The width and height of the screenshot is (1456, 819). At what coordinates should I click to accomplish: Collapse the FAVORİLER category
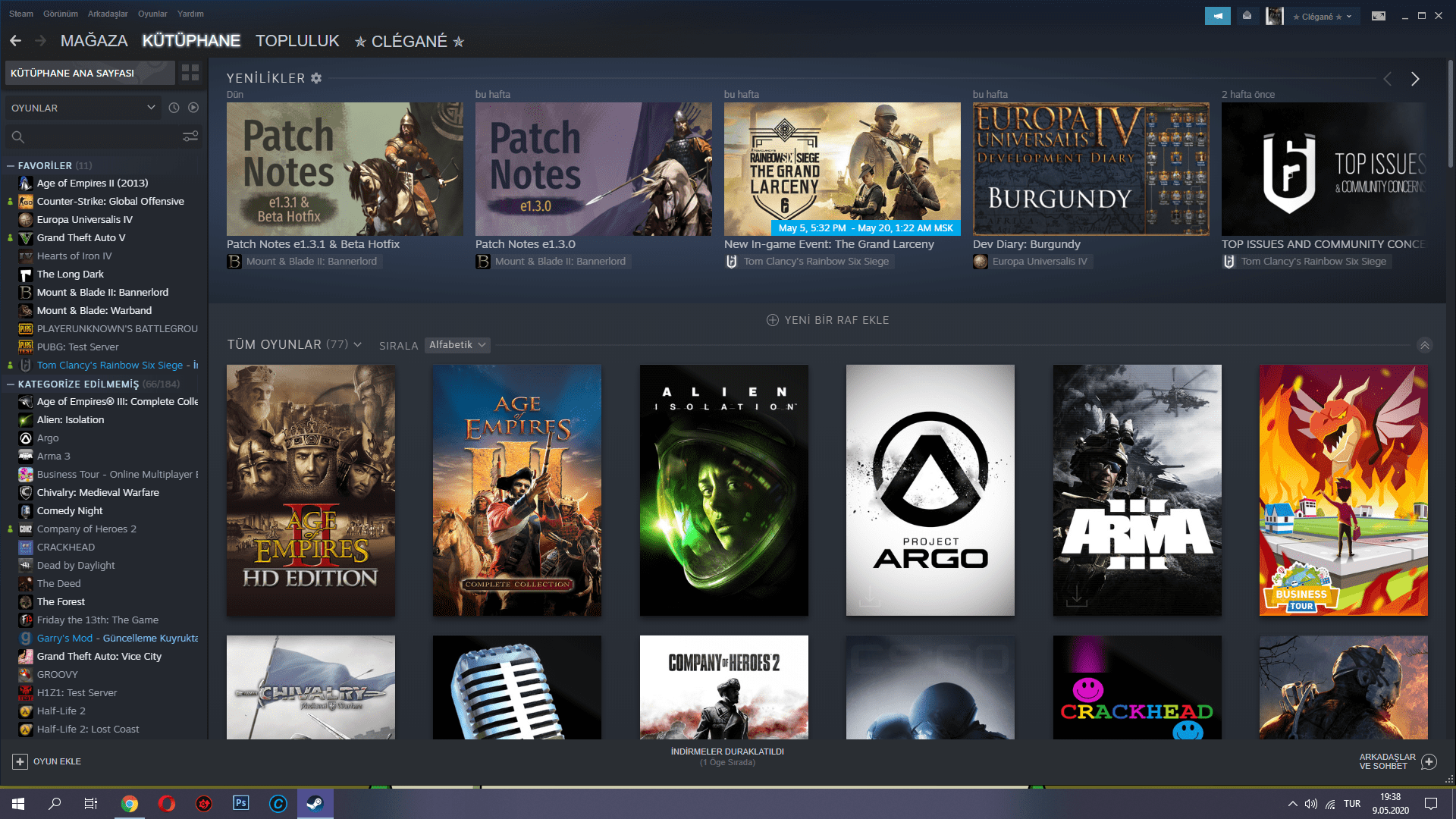coord(11,165)
